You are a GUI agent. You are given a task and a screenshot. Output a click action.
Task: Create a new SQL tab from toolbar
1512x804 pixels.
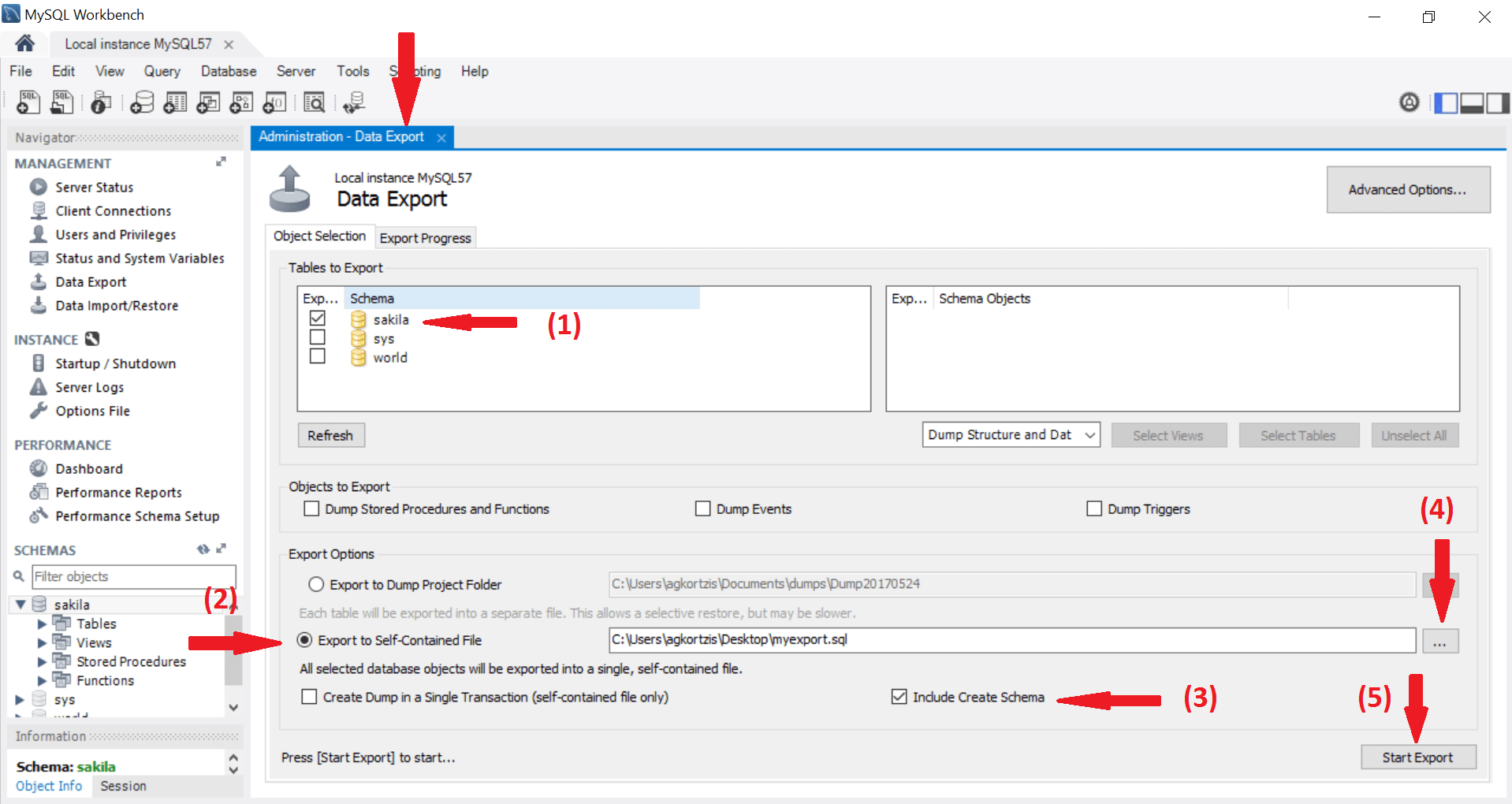(x=28, y=102)
